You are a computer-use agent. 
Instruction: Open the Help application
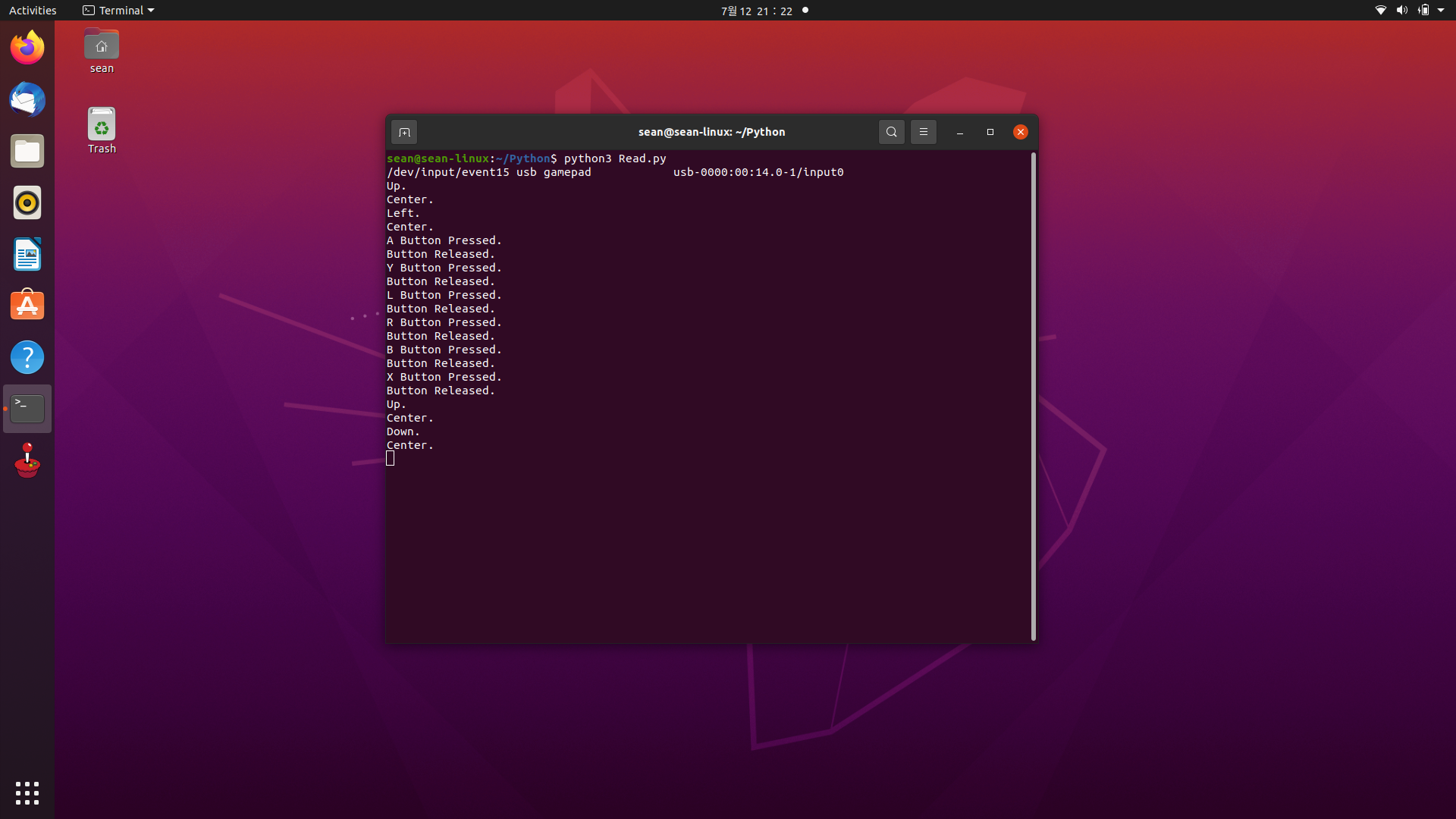pyautogui.click(x=27, y=357)
